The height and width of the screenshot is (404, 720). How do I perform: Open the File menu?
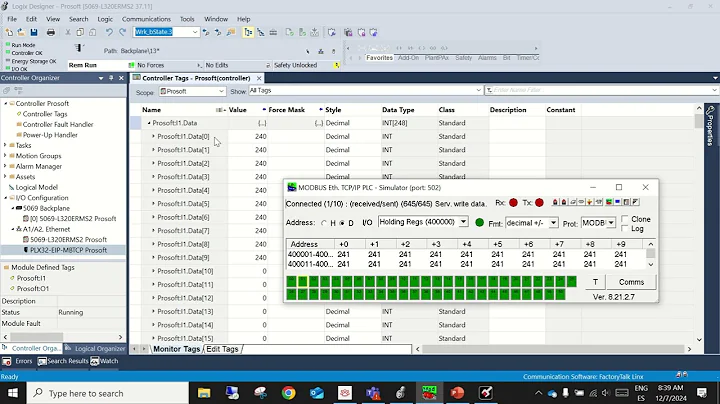[12, 19]
